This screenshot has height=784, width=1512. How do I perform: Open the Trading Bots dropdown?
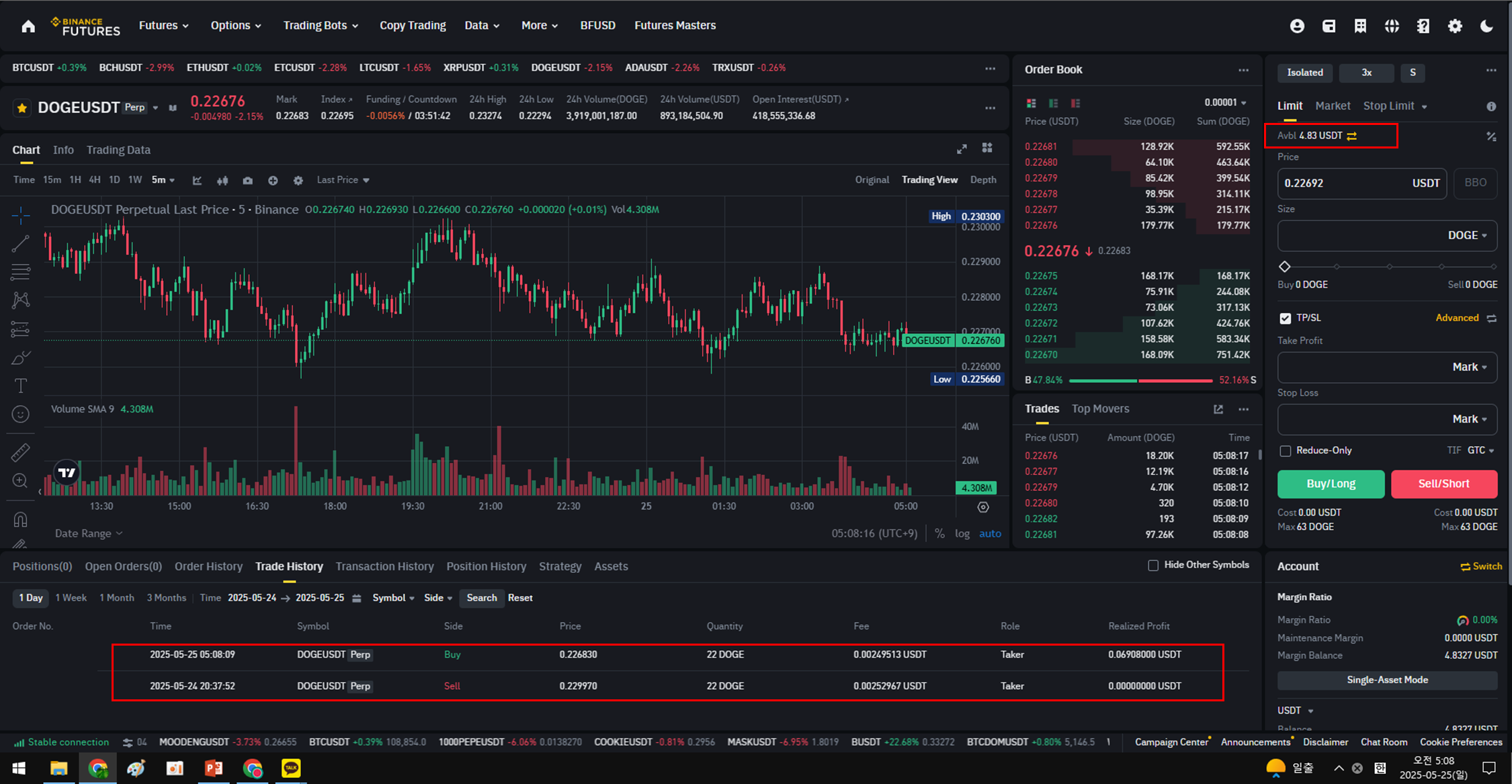(321, 26)
